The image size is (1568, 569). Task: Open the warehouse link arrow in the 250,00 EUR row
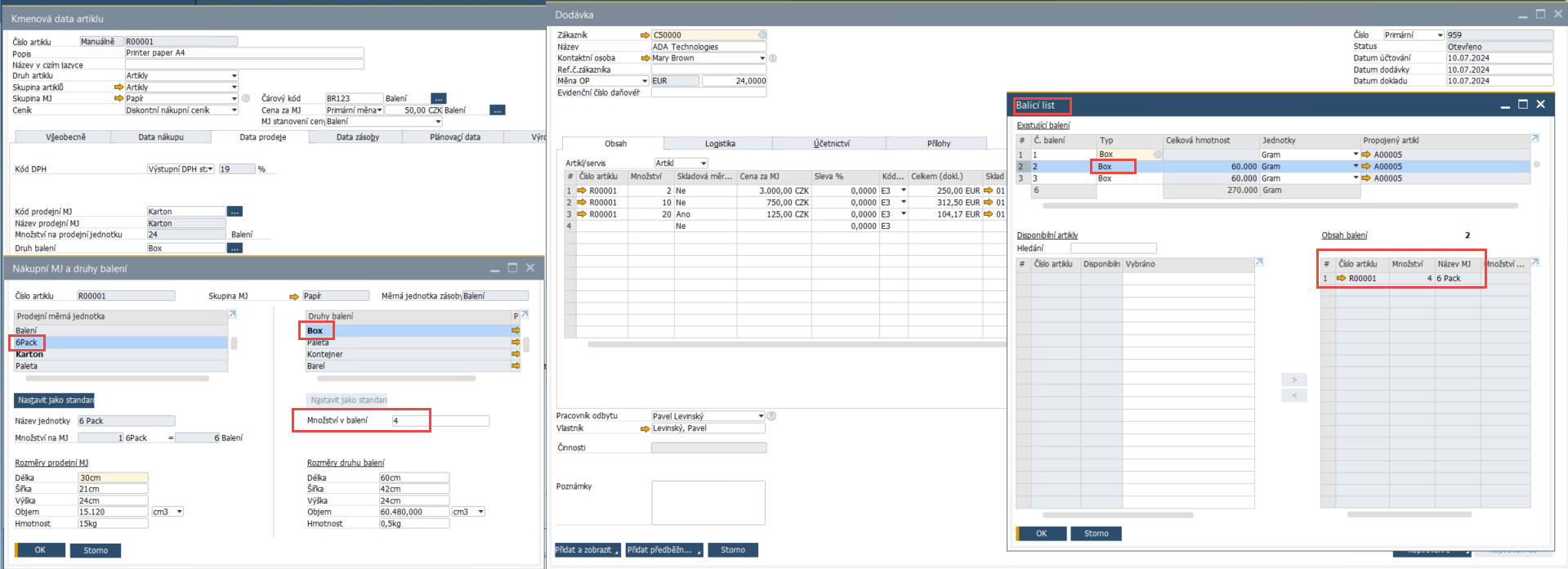click(x=989, y=190)
